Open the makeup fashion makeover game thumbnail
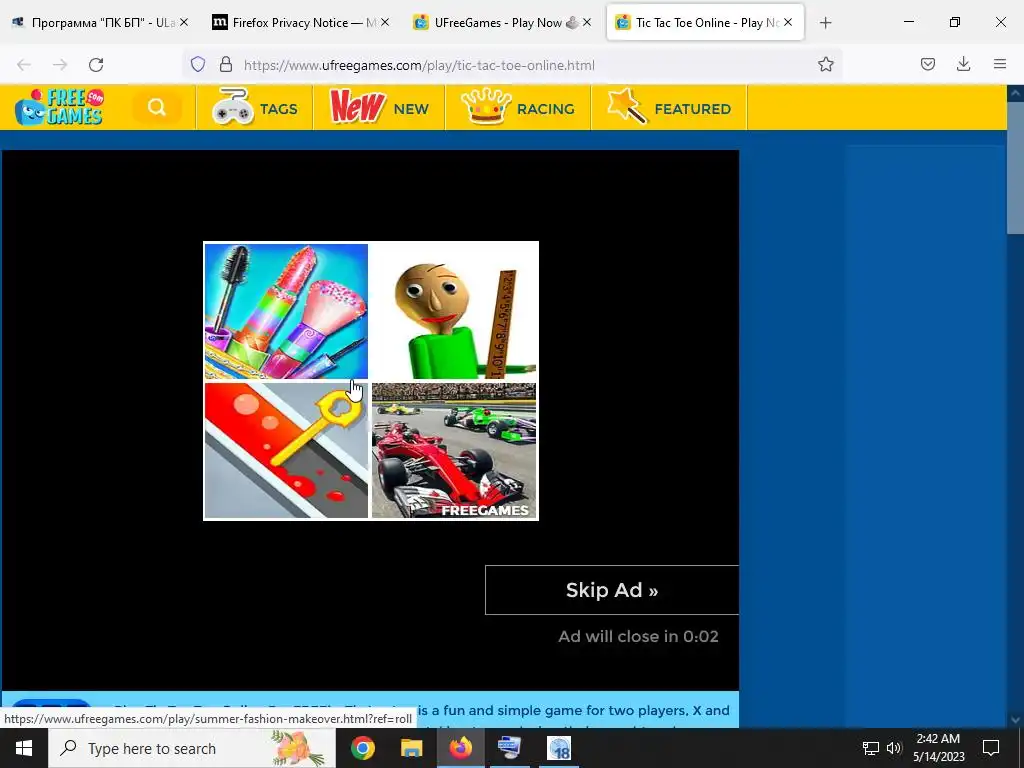The image size is (1024, 768). coord(286,312)
